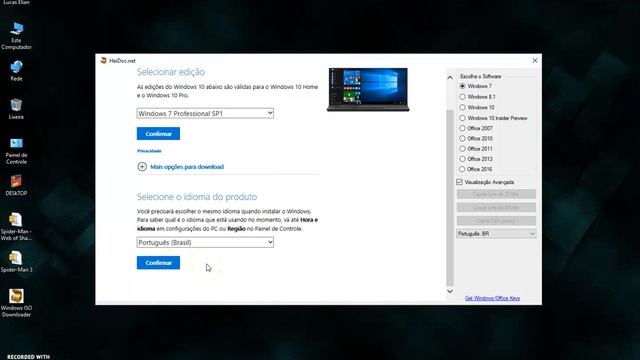The image size is (640, 360).
Task: Select the Office 2016 radio button
Action: point(462,169)
